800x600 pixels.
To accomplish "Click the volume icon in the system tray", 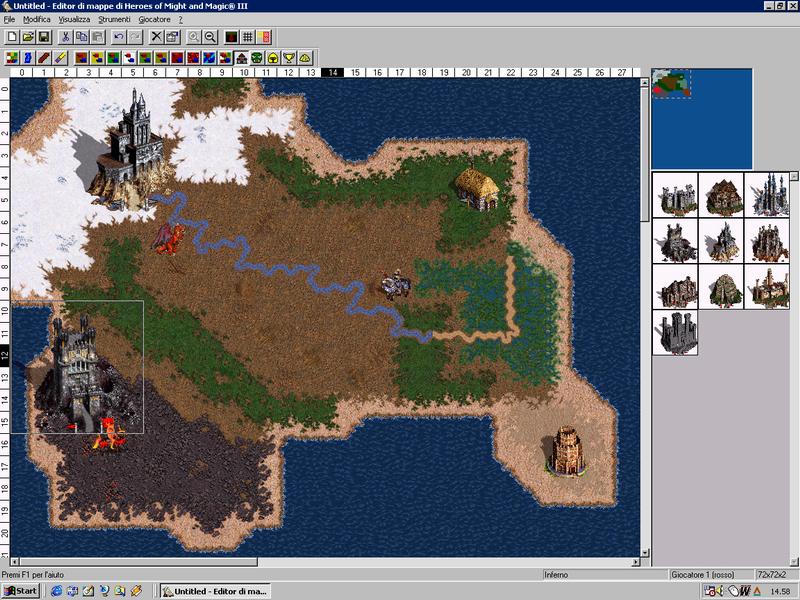I will 718,589.
